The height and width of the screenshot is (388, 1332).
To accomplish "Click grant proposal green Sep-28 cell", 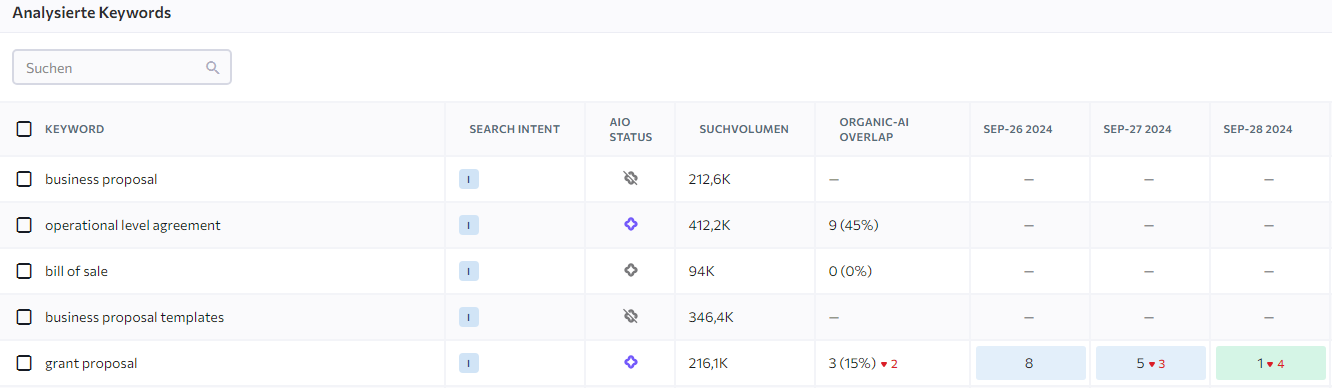I will (1271, 363).
